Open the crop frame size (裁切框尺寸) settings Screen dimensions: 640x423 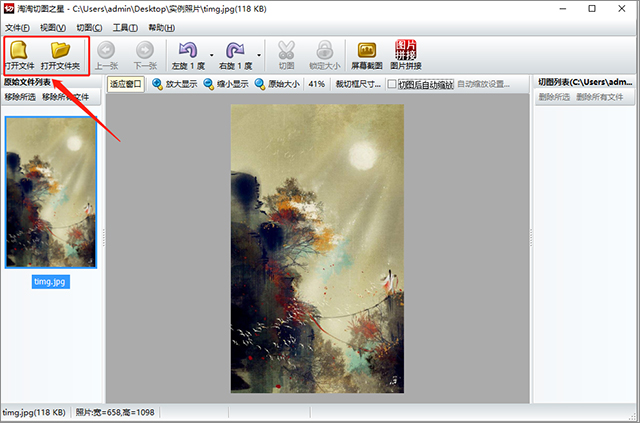point(358,84)
